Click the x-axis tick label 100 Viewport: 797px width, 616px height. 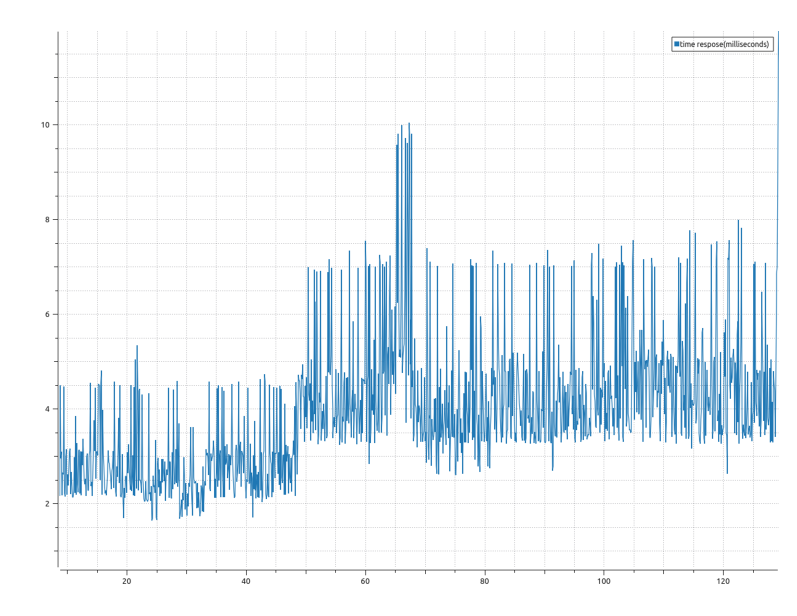[603, 581]
